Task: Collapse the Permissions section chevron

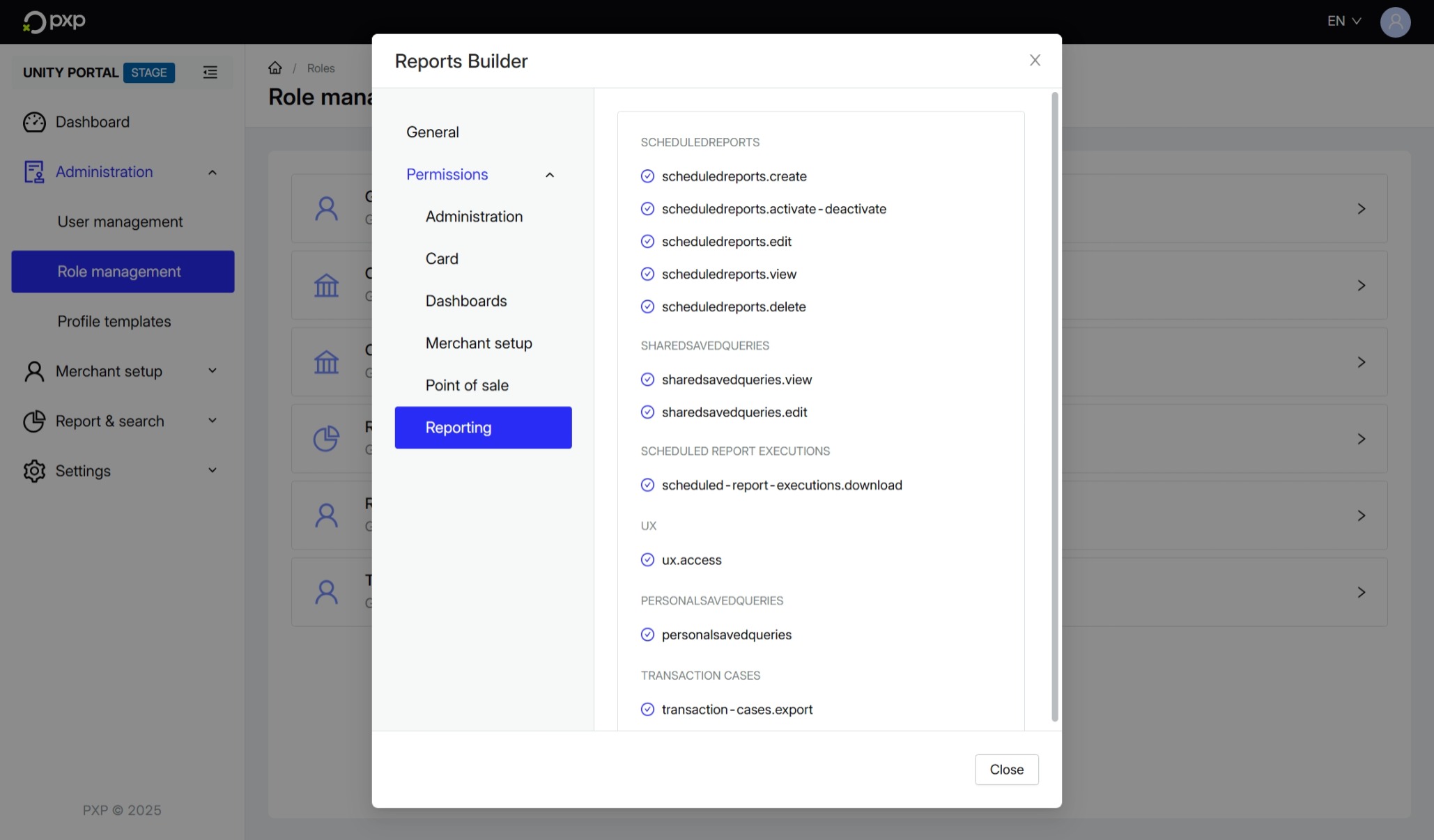Action: pyautogui.click(x=550, y=175)
